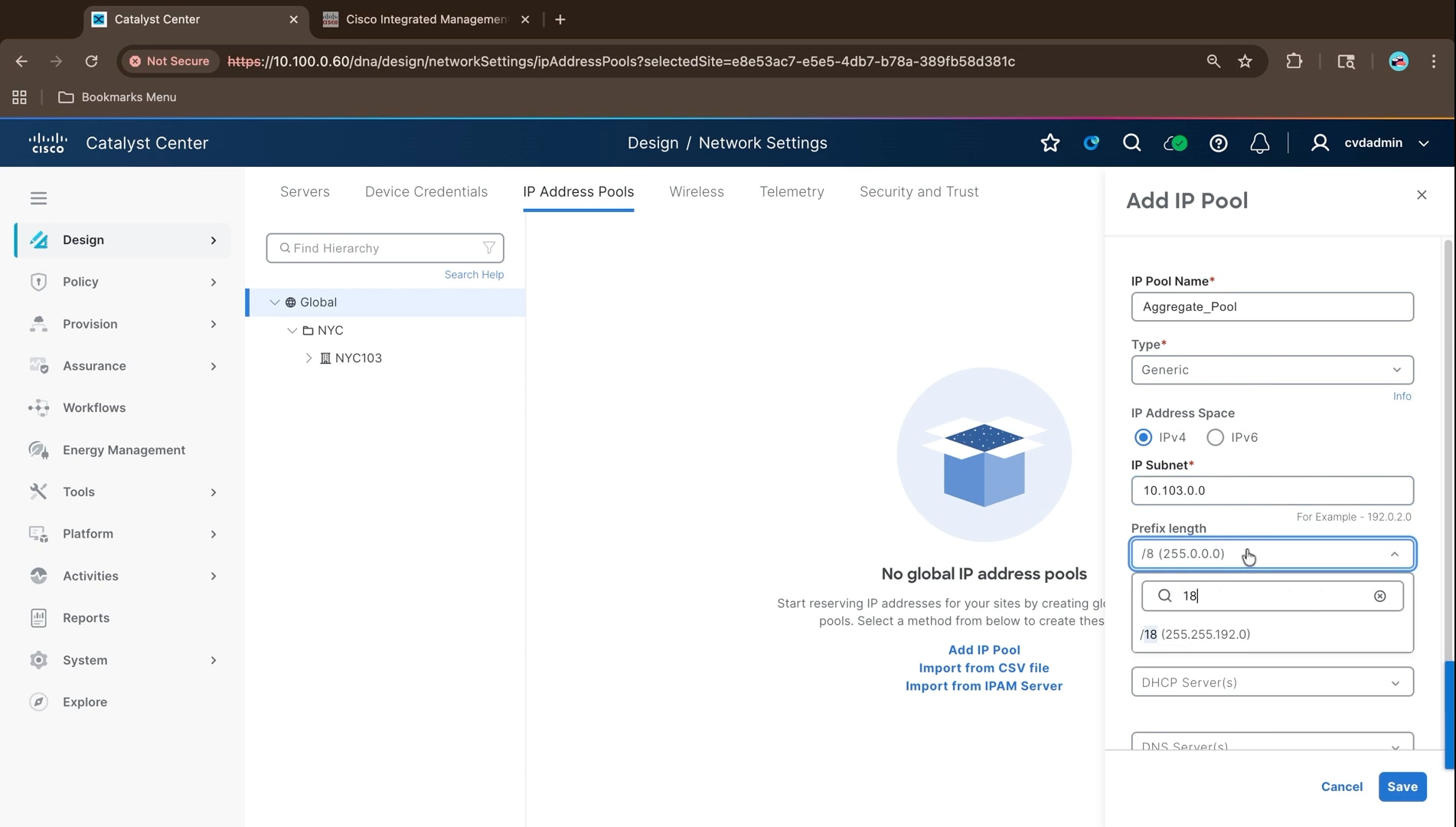The image size is (1456, 827).
Task: Click the IP Pool Name field
Action: click(1272, 307)
